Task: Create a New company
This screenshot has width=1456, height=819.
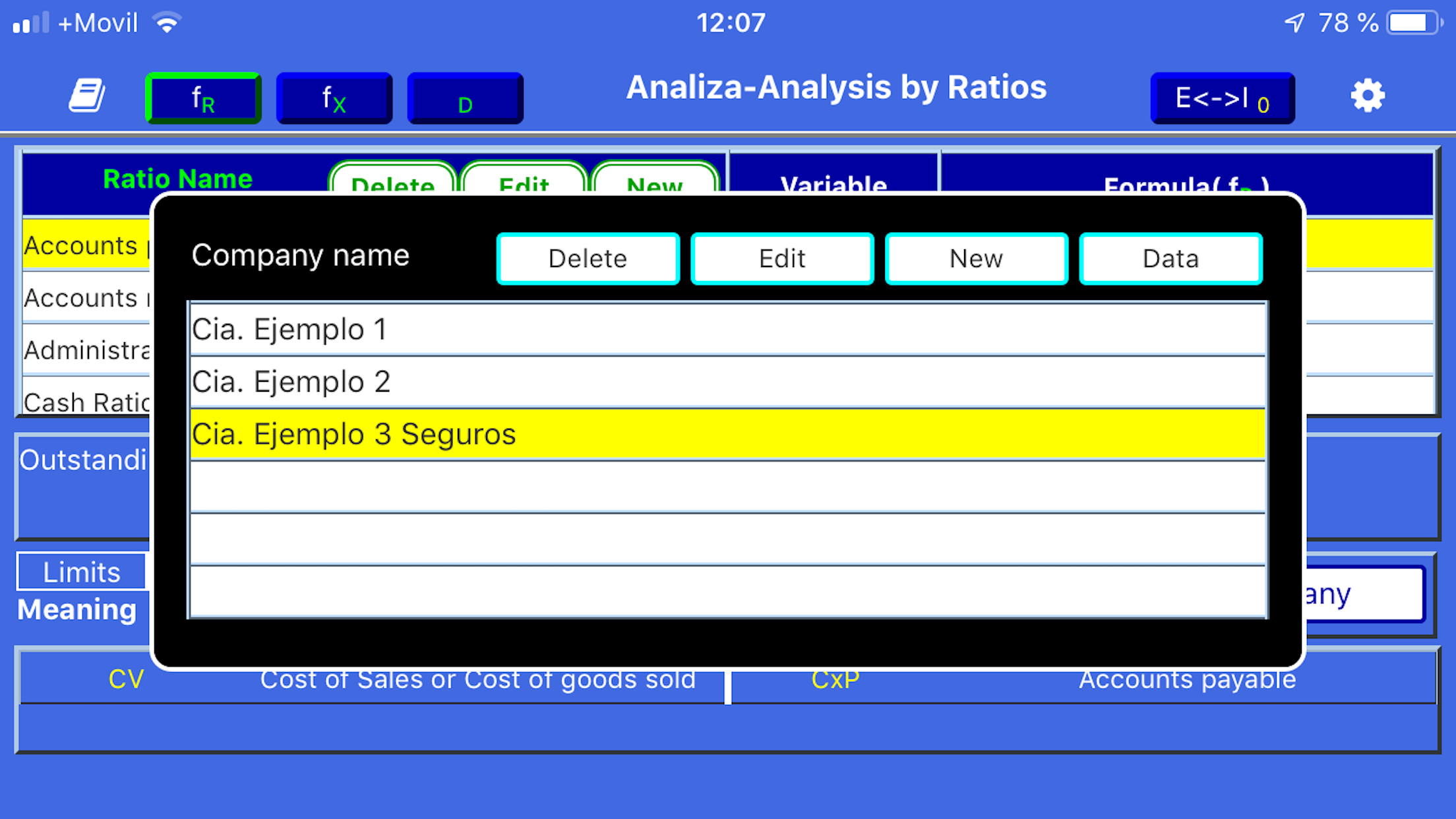Action: pos(977,258)
